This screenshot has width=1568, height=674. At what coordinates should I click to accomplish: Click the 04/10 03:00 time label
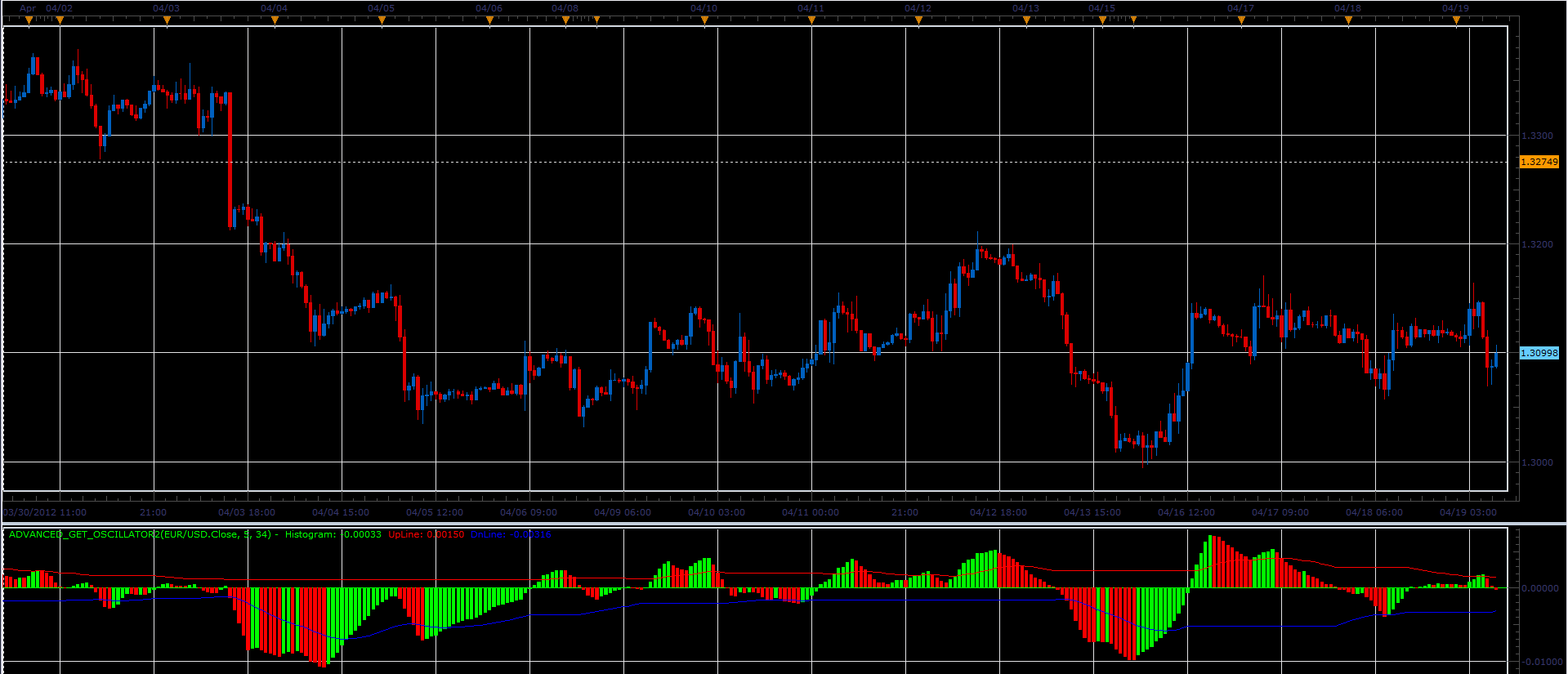(717, 512)
